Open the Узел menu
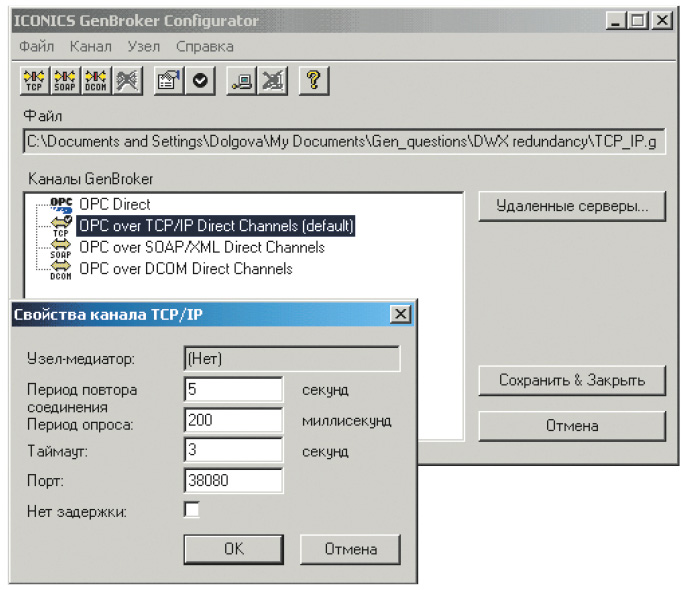684x590 pixels. [x=144, y=46]
